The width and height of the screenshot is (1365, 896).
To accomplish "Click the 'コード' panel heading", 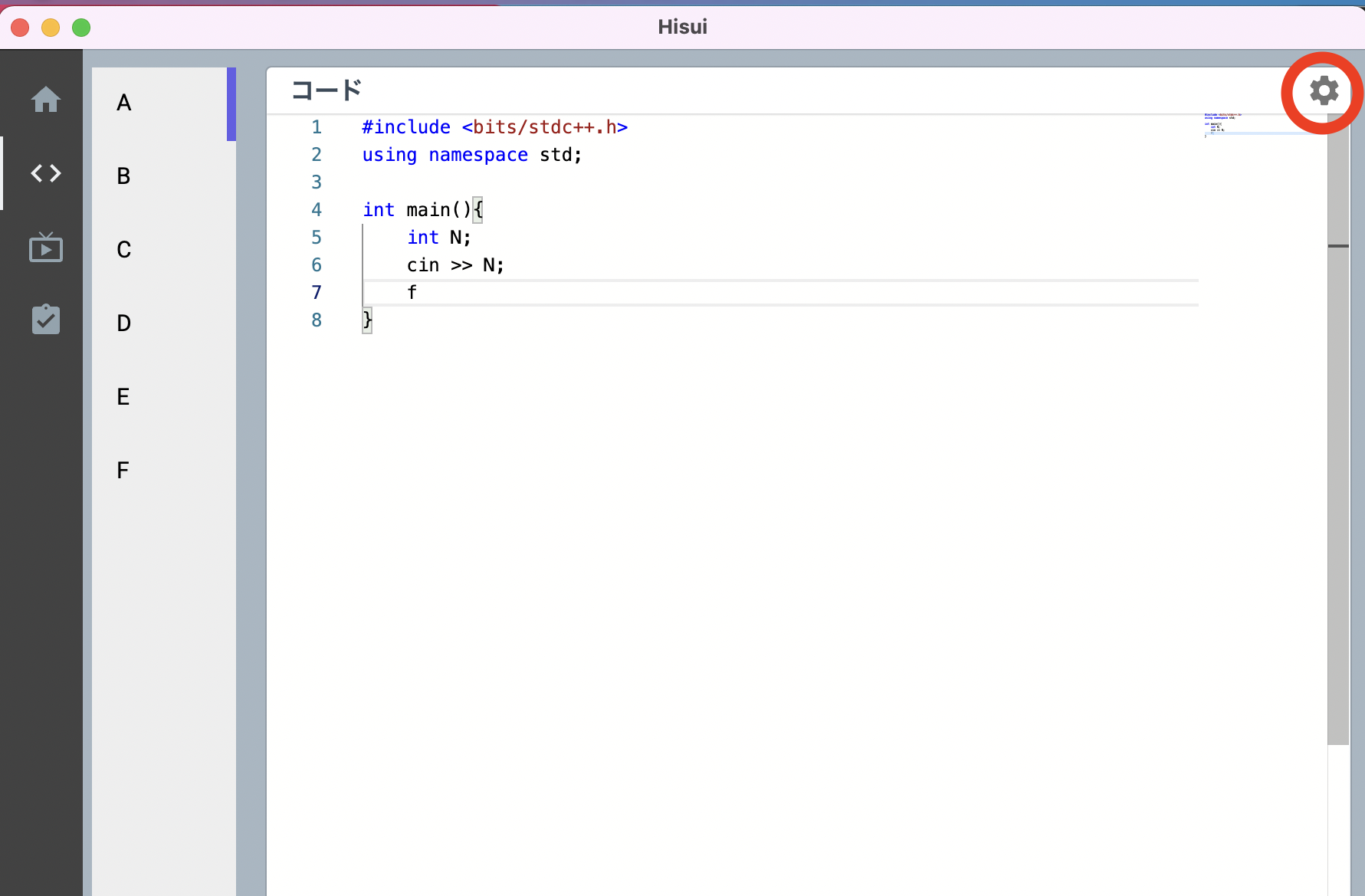I will pos(326,90).
